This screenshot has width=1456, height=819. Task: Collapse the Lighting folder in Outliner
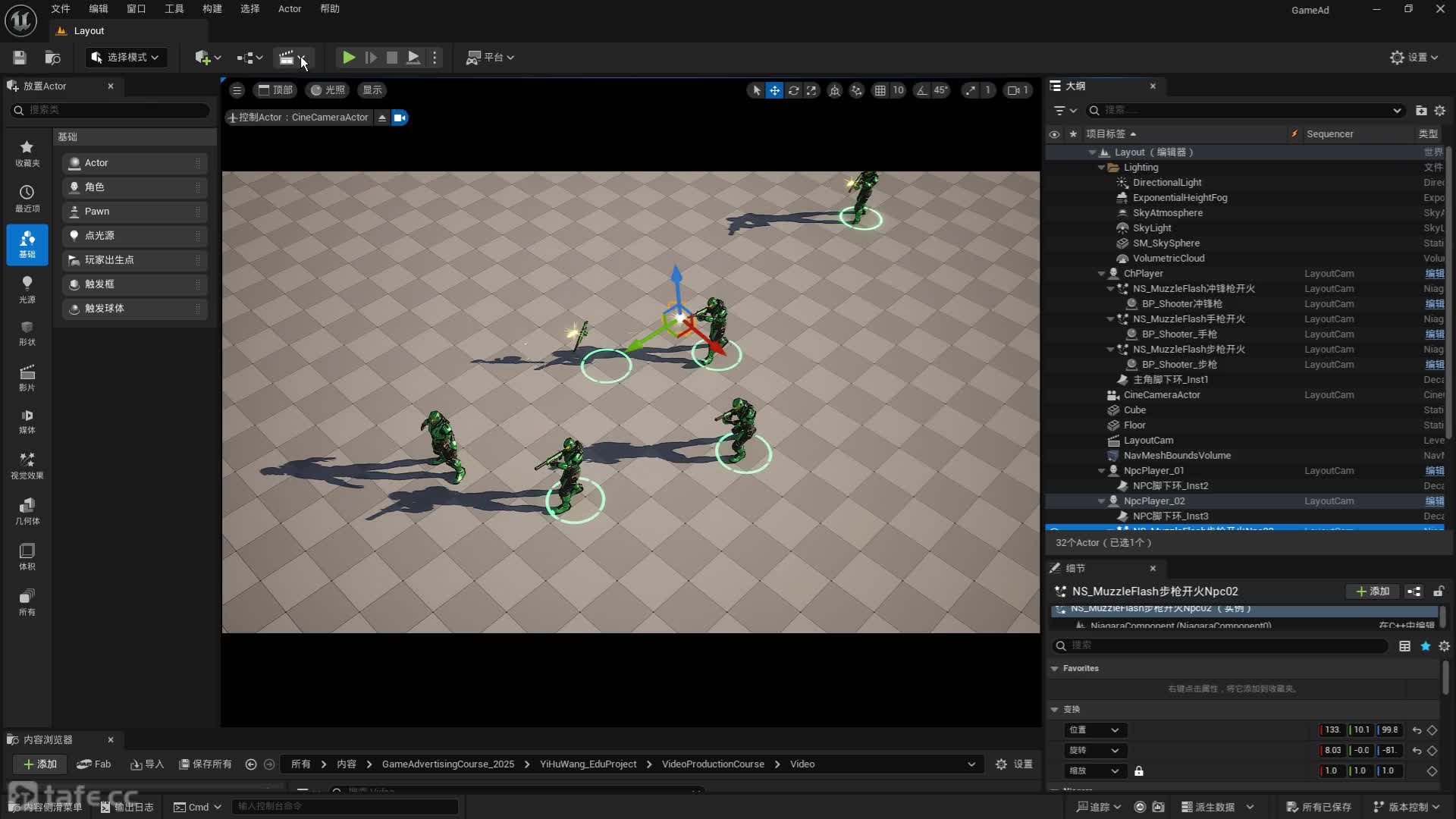1101,168
